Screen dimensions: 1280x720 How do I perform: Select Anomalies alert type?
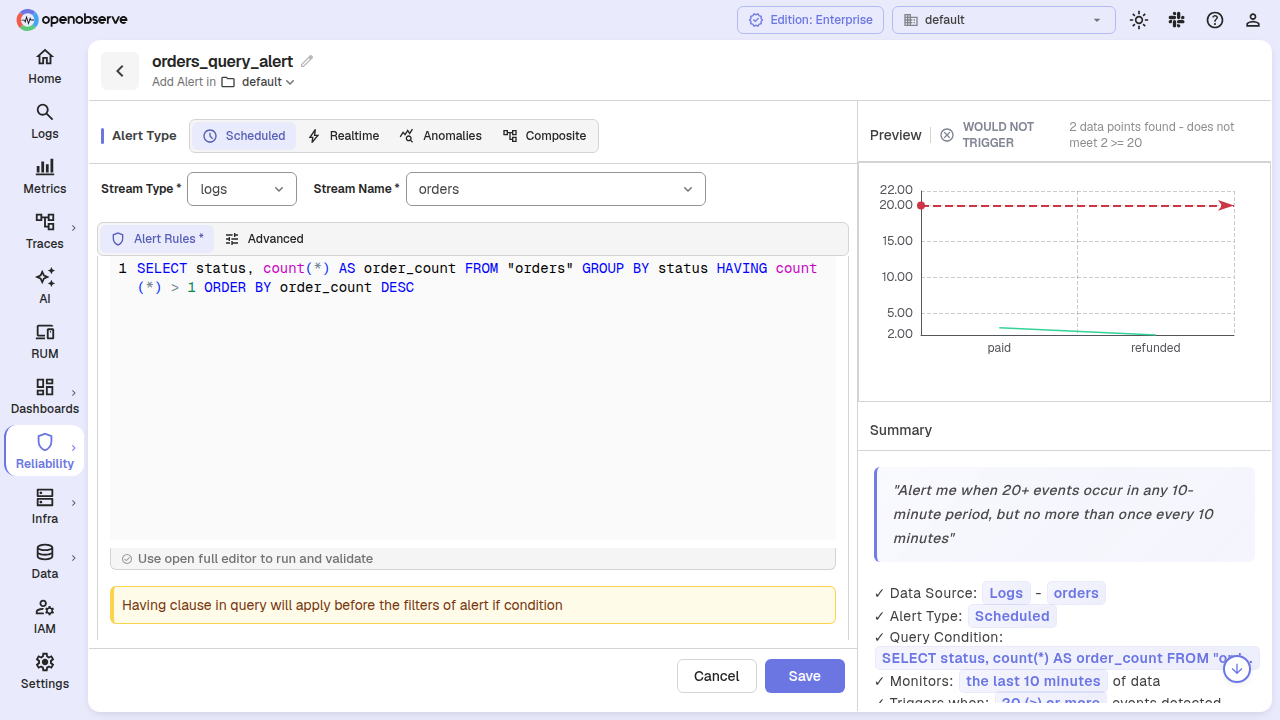[x=440, y=136]
